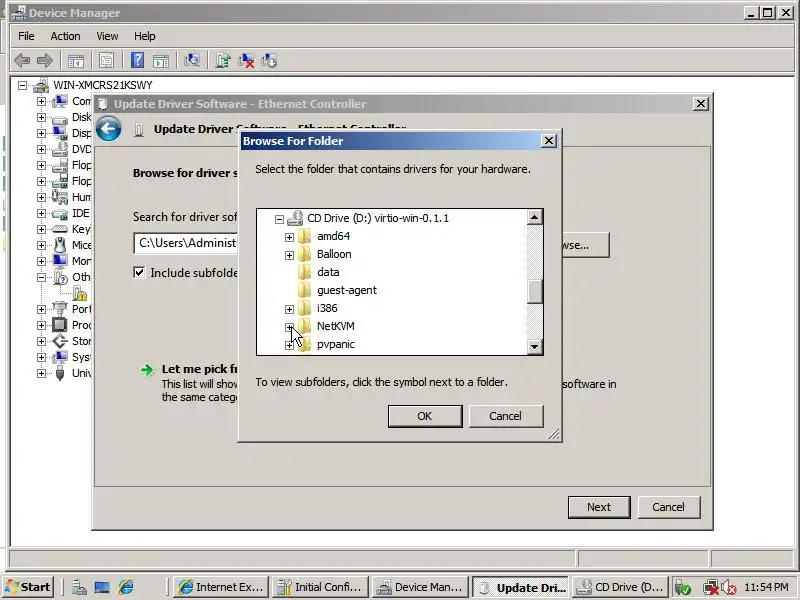Click the Forward arrow in Device Manager toolbar
The width and height of the screenshot is (800, 600).
coord(45,61)
